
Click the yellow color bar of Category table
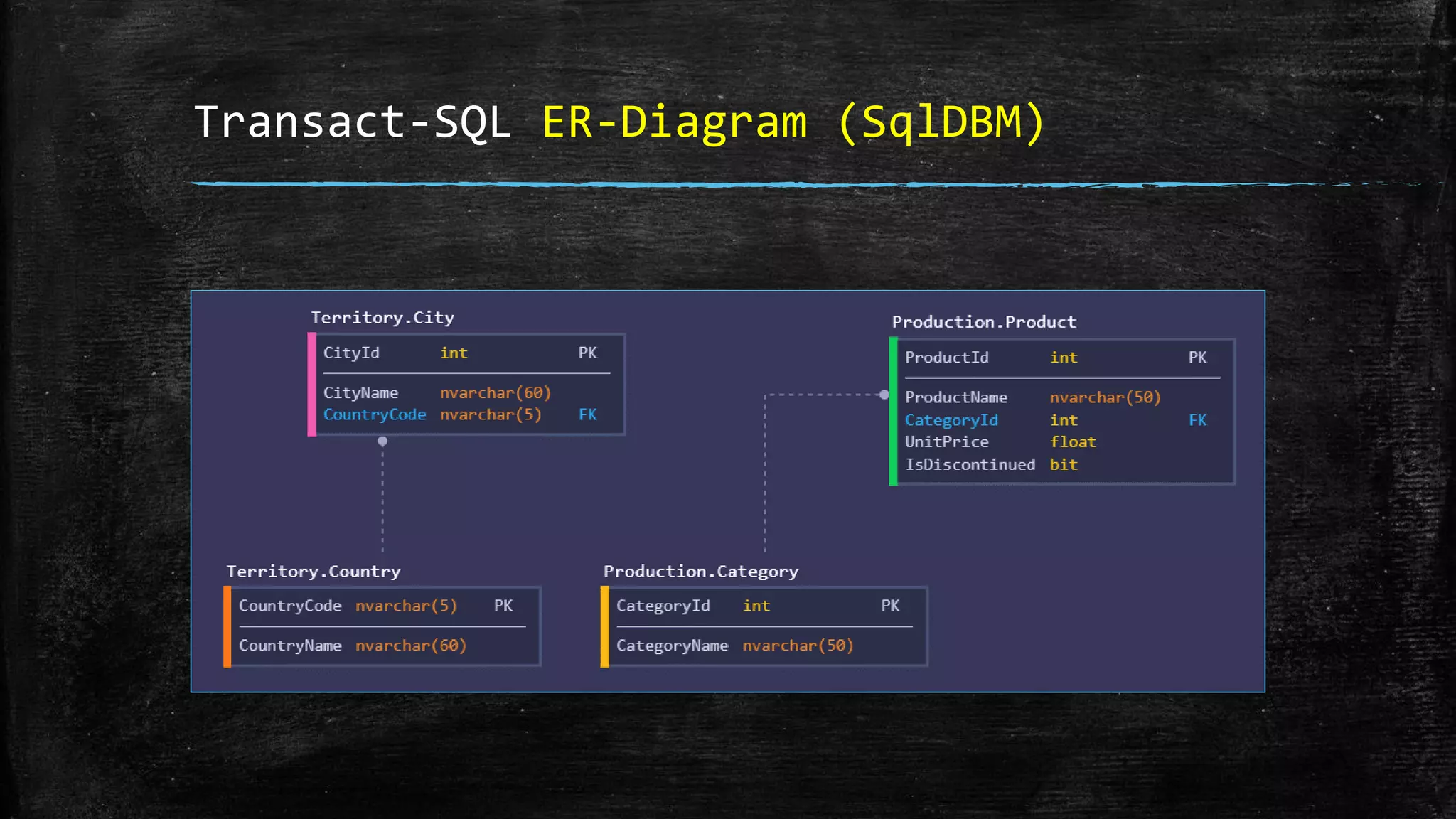tap(604, 626)
